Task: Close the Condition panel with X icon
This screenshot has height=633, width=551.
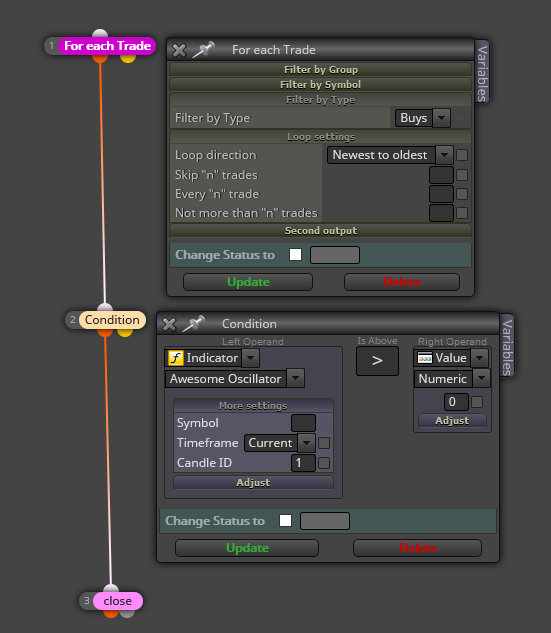Action: click(x=169, y=324)
